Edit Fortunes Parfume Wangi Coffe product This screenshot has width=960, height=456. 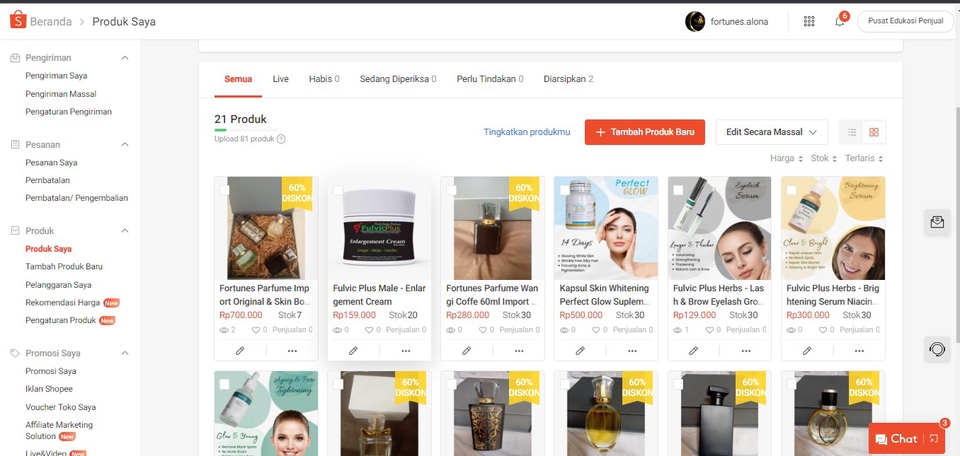[467, 351]
